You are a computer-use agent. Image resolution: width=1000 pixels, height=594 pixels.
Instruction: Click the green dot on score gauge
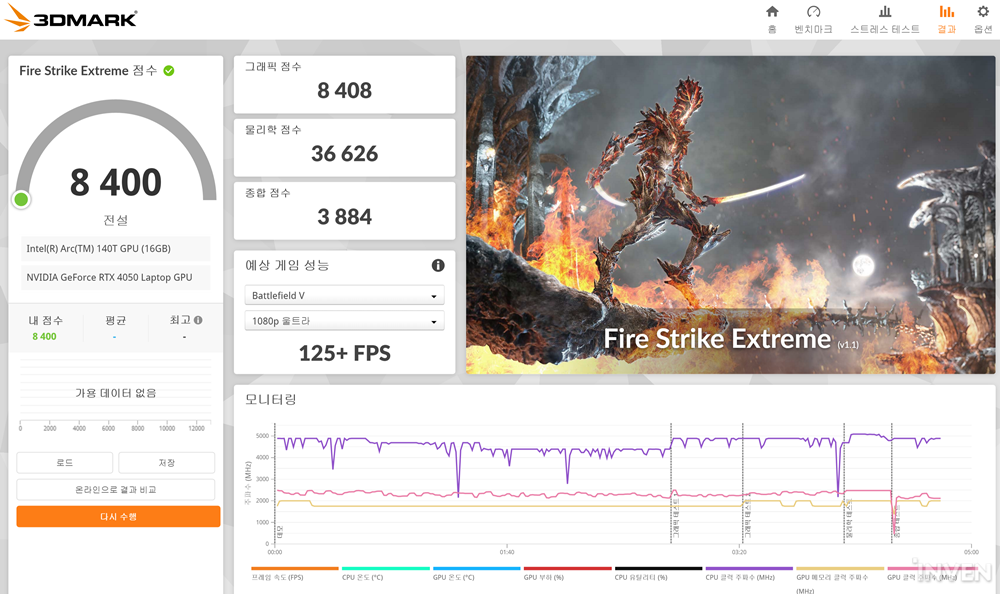pos(21,200)
